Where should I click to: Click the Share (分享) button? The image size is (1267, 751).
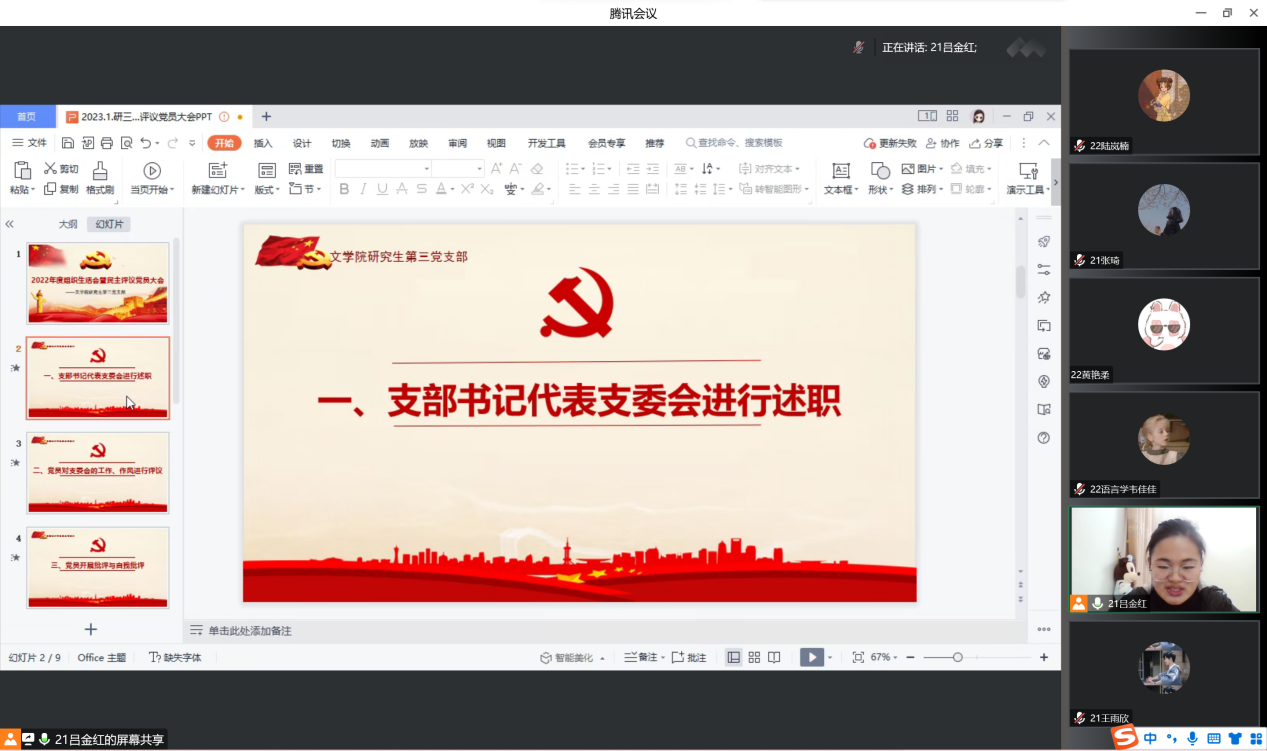[x=986, y=143]
